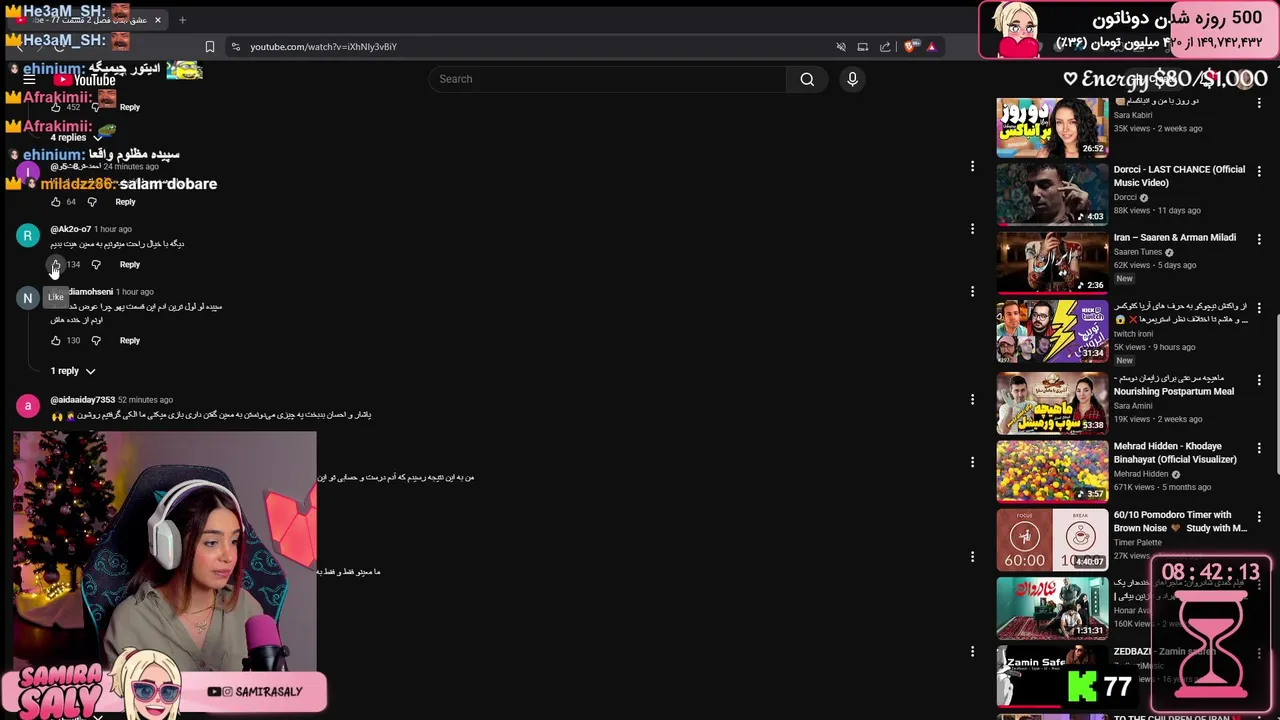Open the YouTube hamburger guide menu
This screenshot has height=720, width=1280.
[29, 79]
